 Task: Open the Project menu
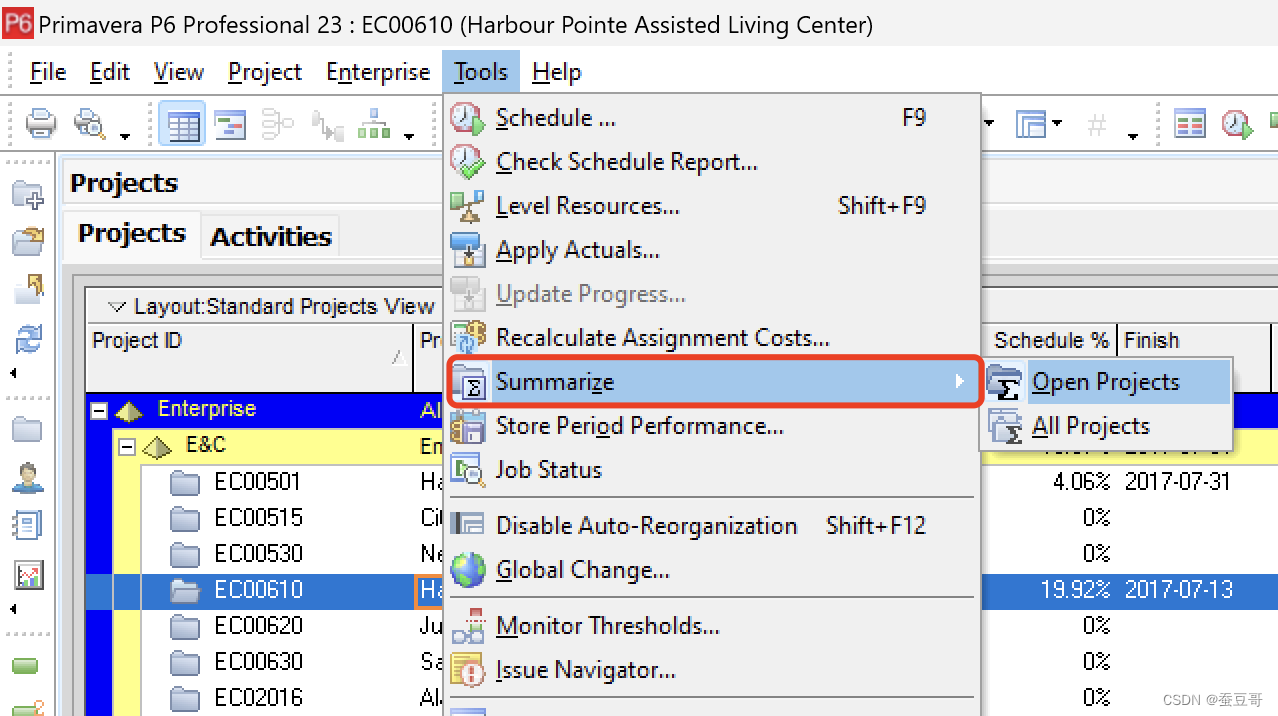click(265, 72)
